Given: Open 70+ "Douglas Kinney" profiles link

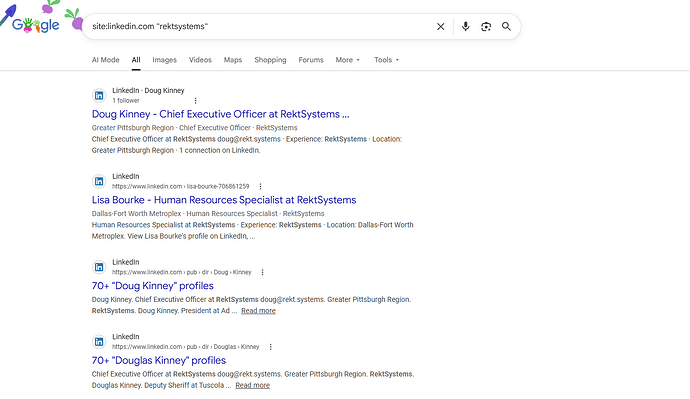Looking at the screenshot, I should coord(159,361).
